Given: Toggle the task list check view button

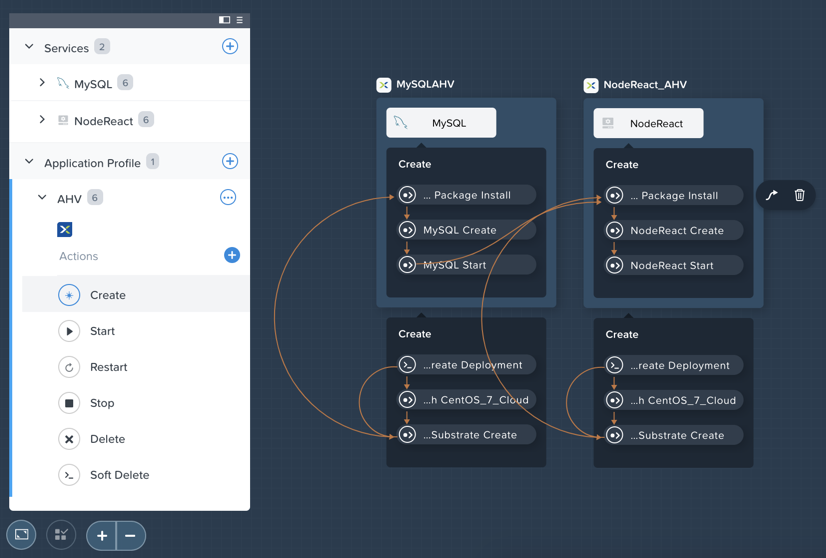Looking at the screenshot, I should (61, 535).
